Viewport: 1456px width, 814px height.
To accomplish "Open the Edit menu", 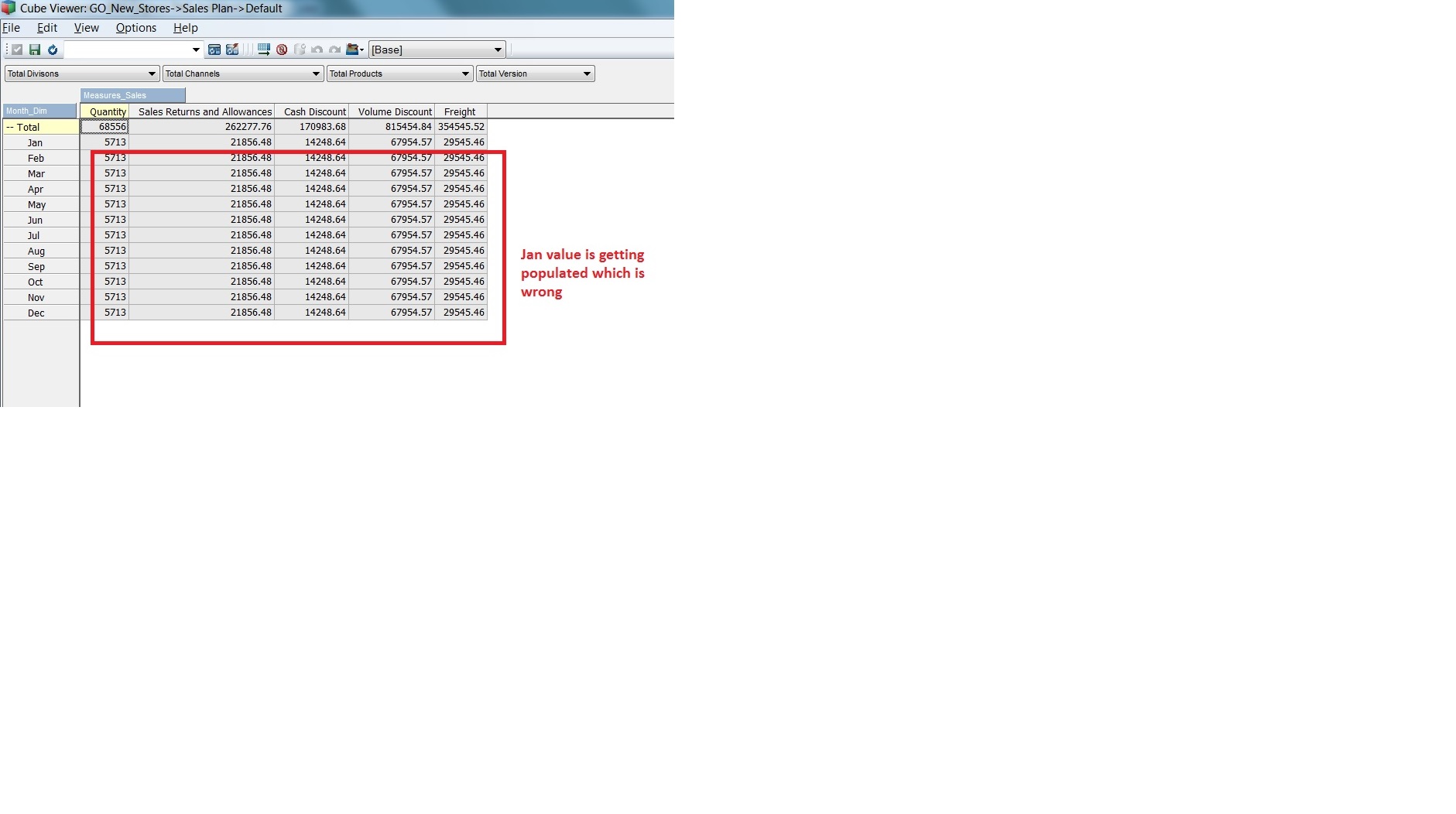I will (47, 28).
